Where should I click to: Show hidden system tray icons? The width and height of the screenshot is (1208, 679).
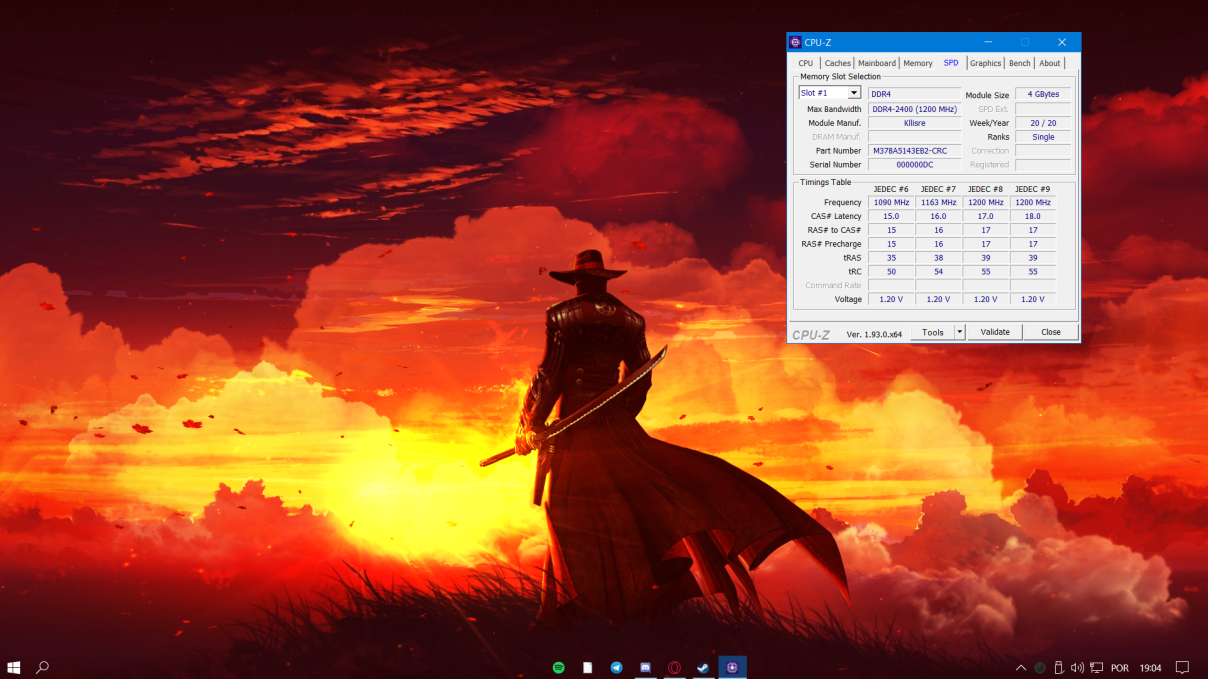pos(1021,667)
